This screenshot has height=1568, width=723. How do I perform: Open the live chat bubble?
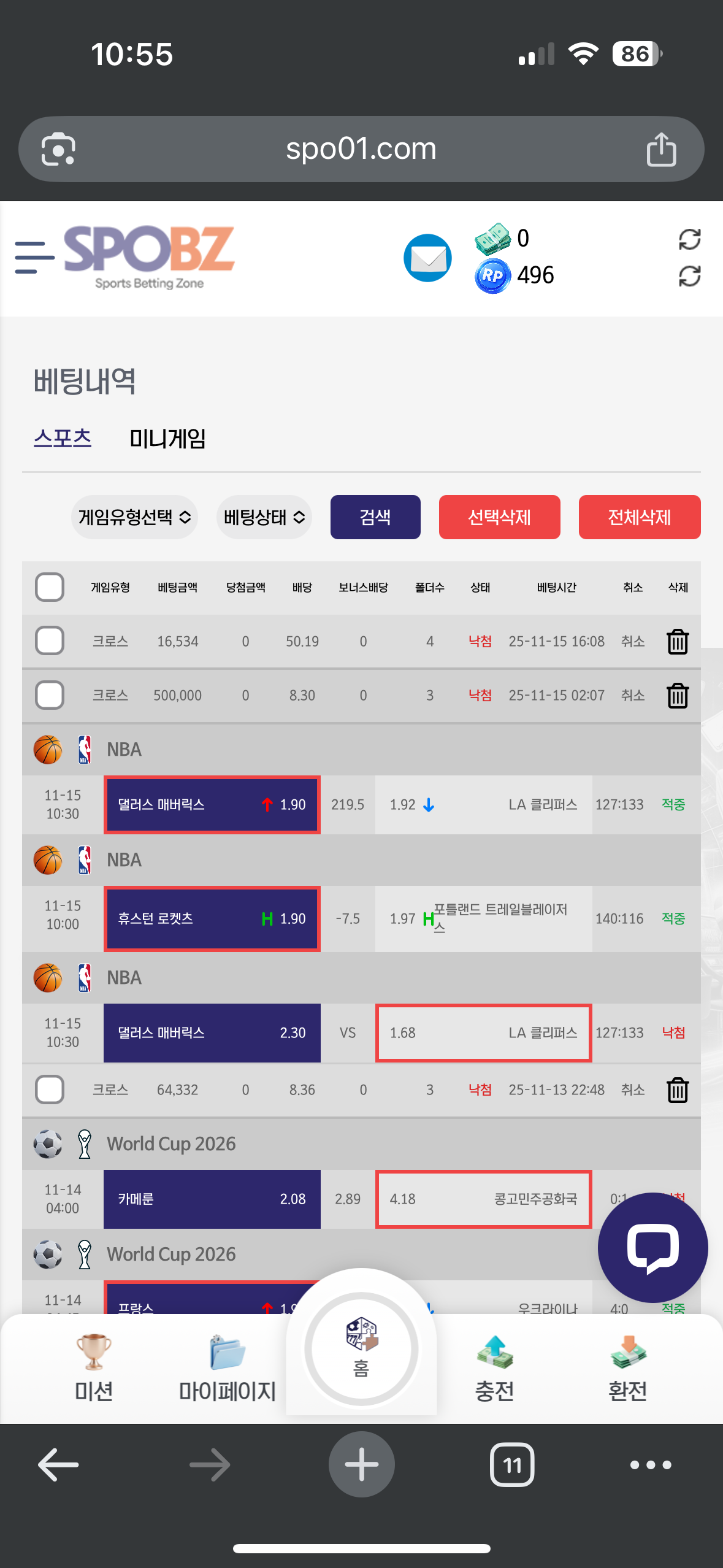(x=652, y=1247)
